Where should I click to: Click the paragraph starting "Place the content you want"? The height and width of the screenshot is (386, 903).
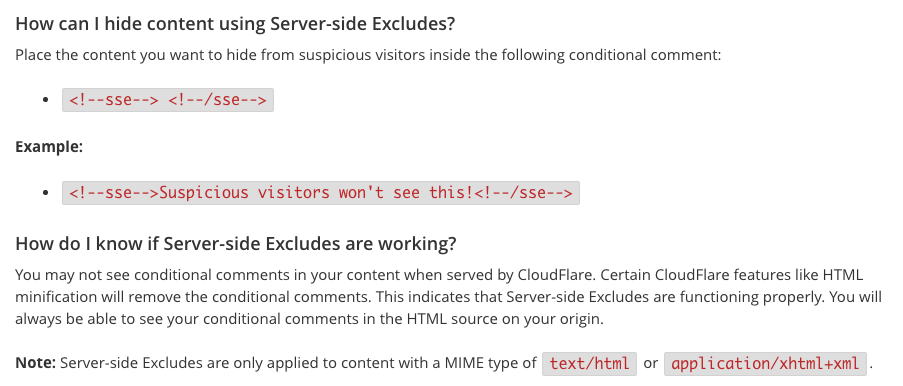[368, 55]
